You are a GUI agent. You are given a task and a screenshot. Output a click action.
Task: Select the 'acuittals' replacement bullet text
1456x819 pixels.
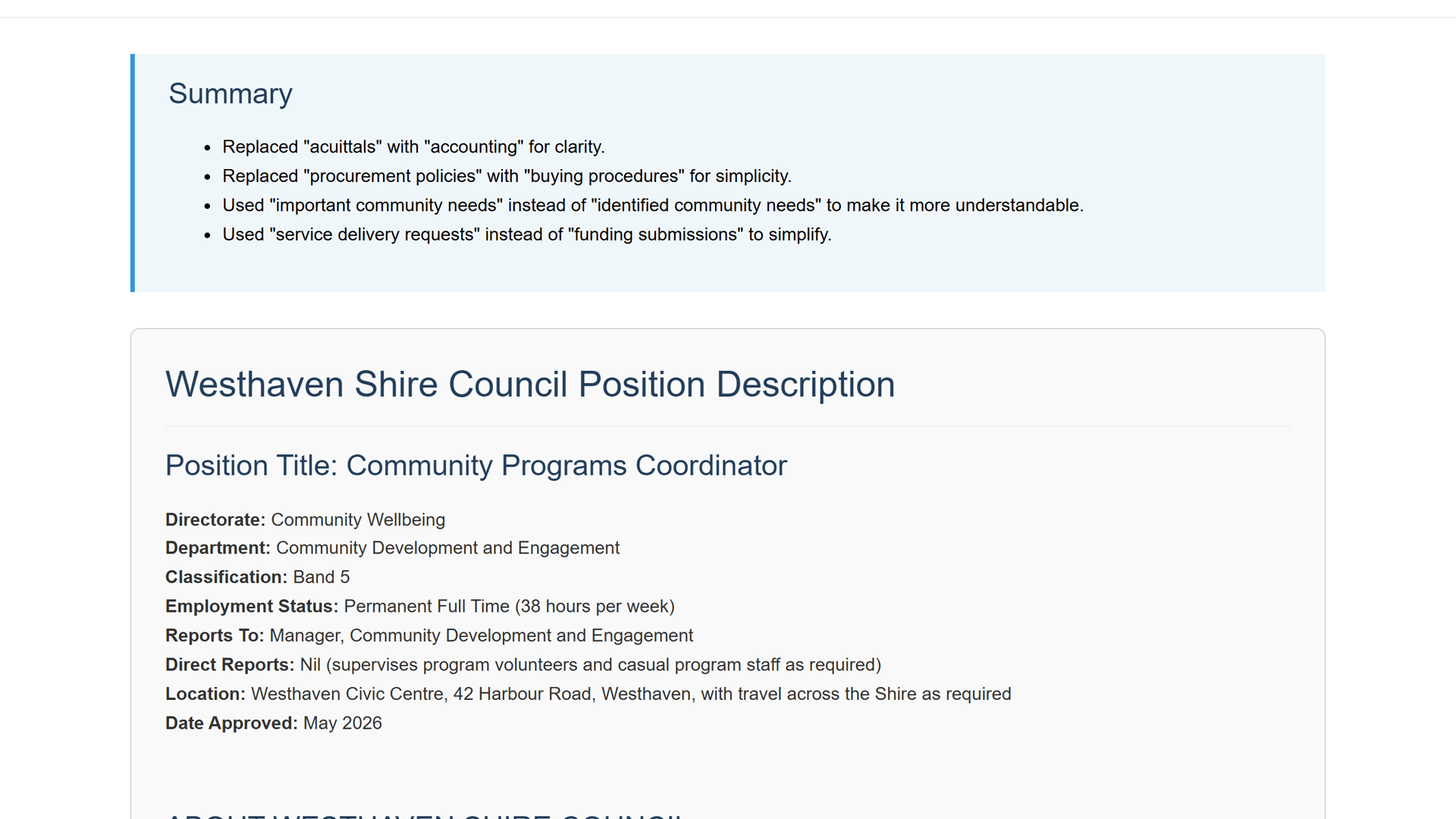(x=413, y=147)
